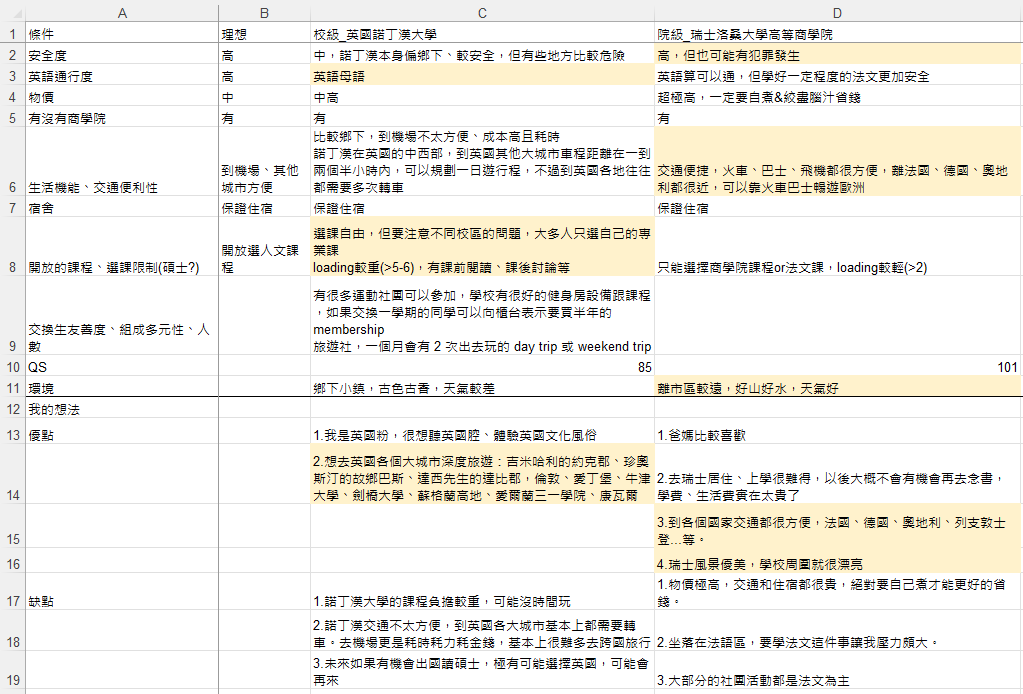Click the cell 離市區較遠，好山好水，天氣好

pos(838,387)
